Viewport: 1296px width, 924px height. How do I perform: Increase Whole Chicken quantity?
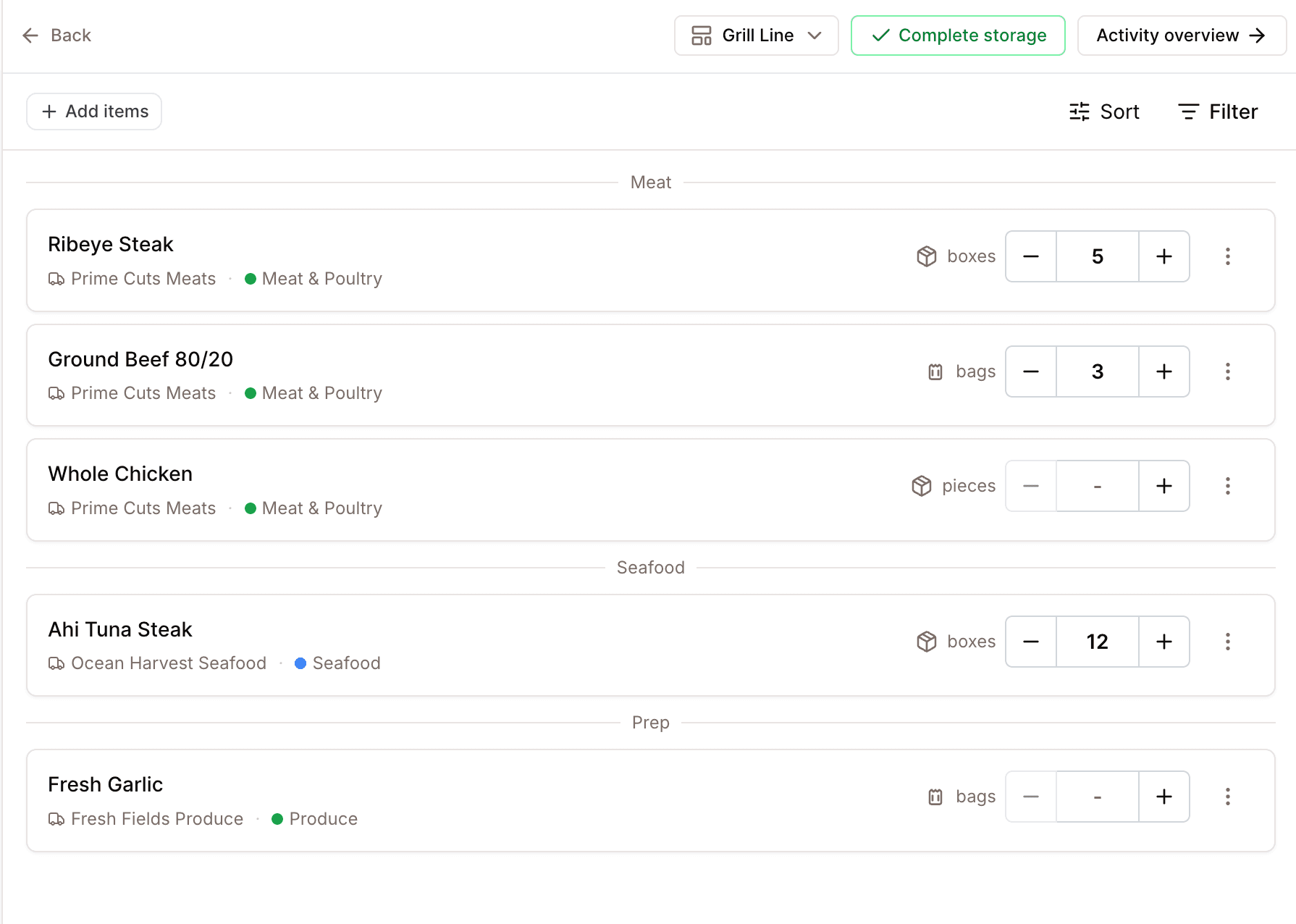coord(1164,486)
